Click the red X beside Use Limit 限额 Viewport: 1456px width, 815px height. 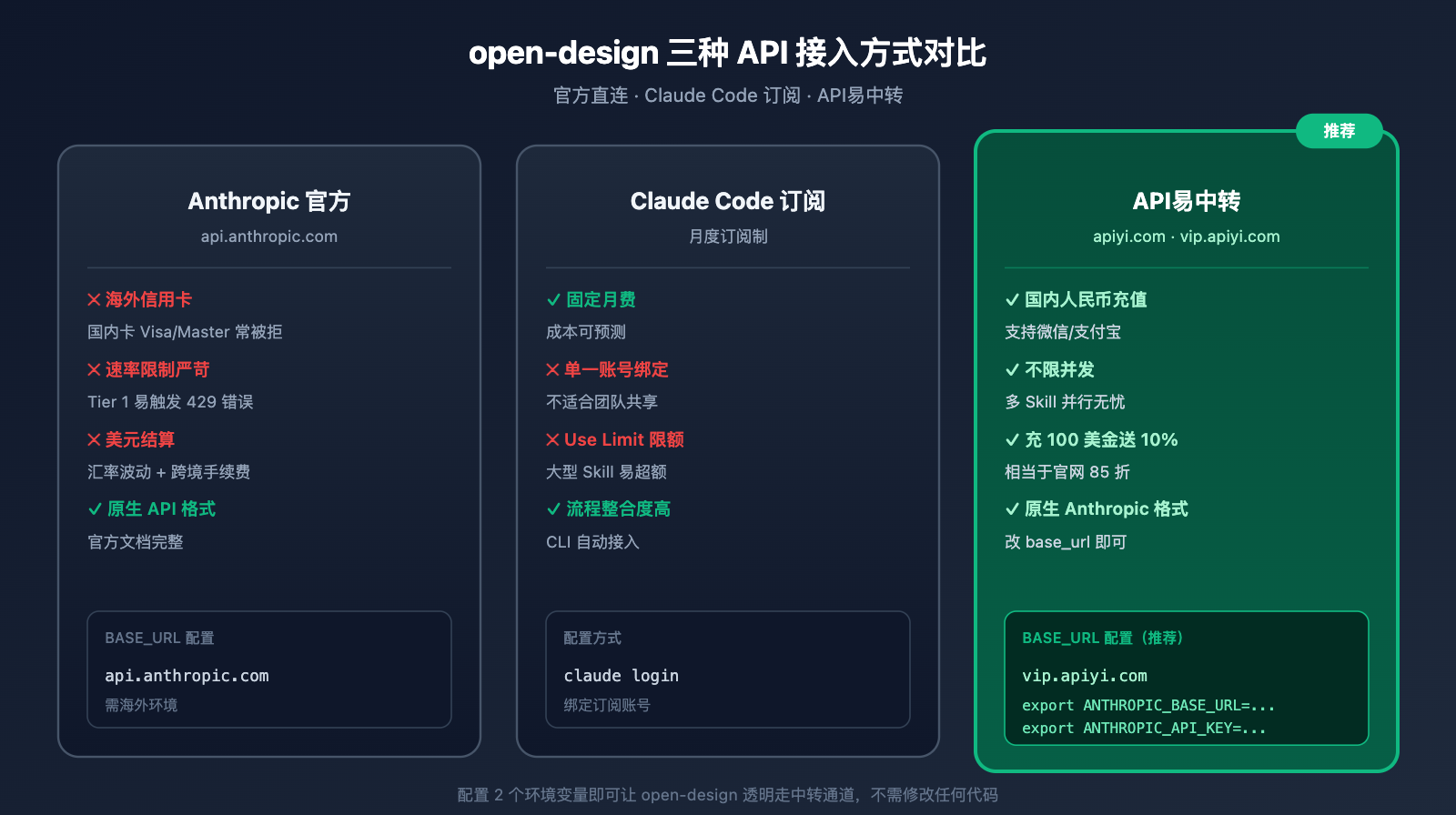tap(552, 439)
